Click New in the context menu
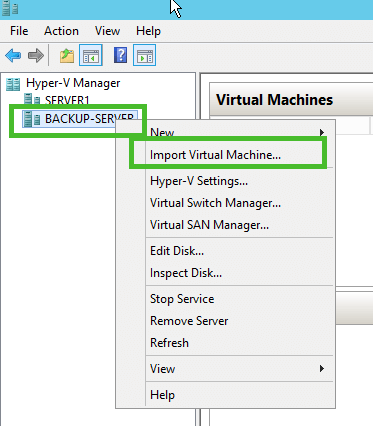 tap(162, 132)
